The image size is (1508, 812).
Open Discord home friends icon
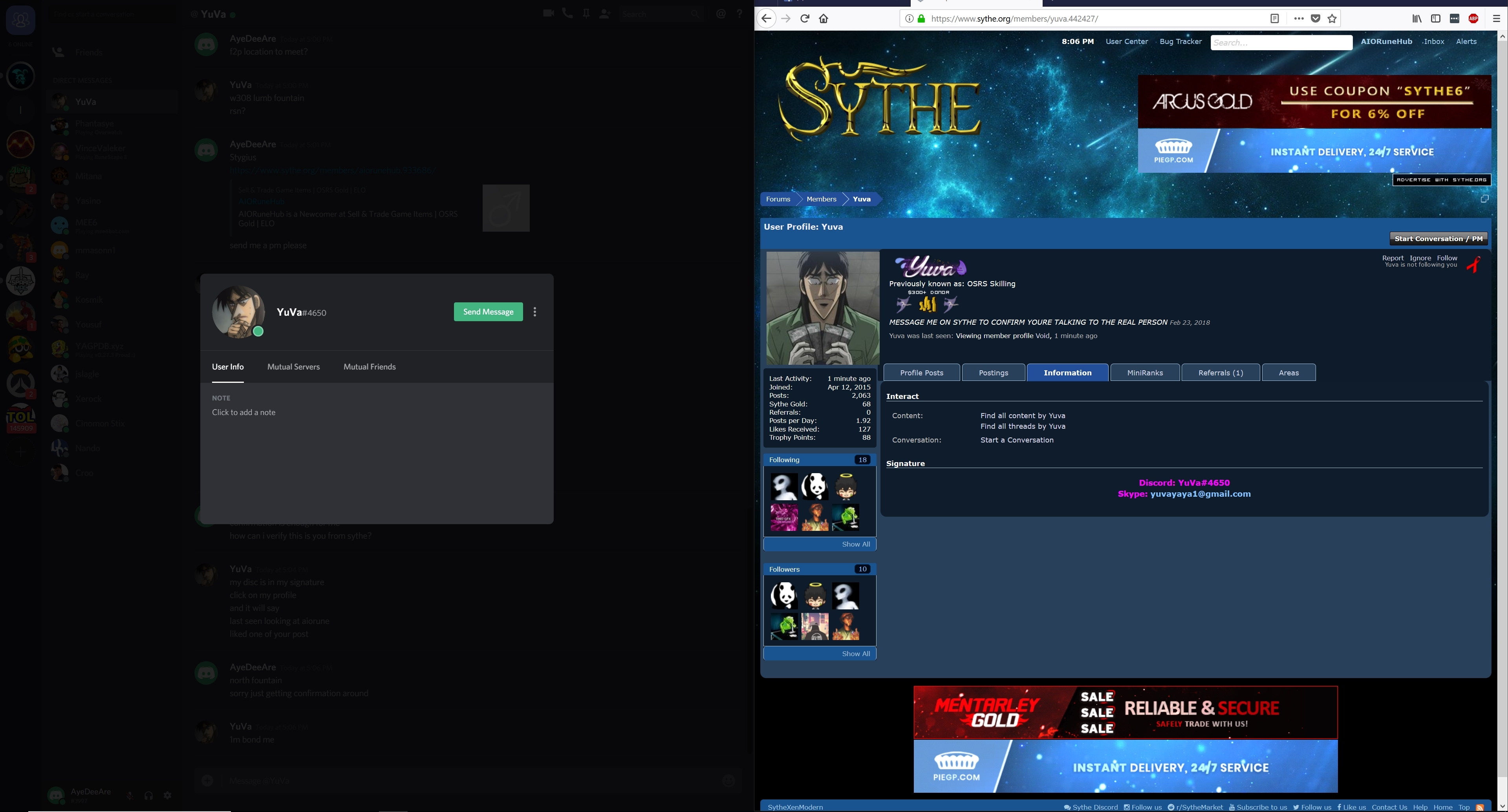20,20
